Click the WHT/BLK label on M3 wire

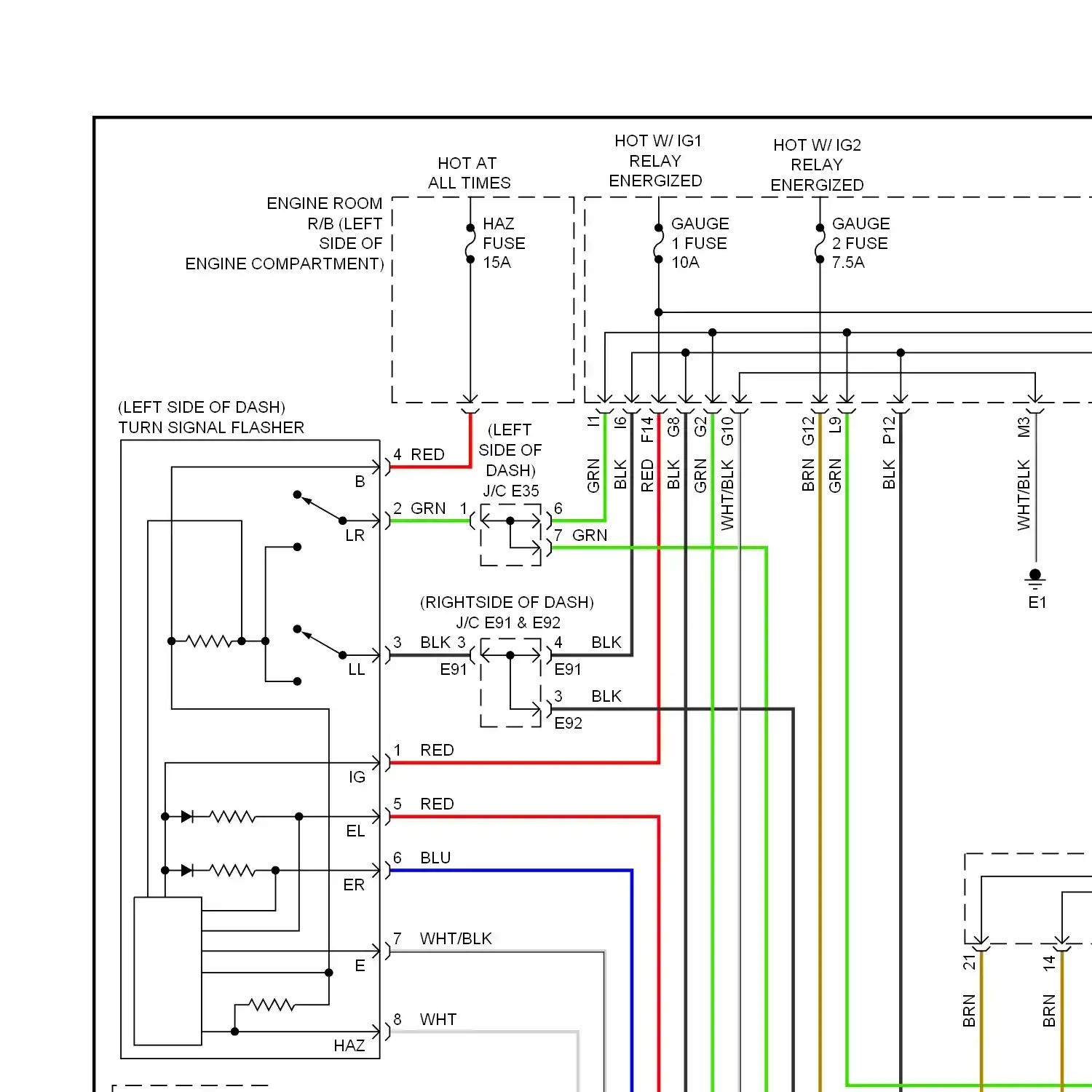click(1024, 494)
